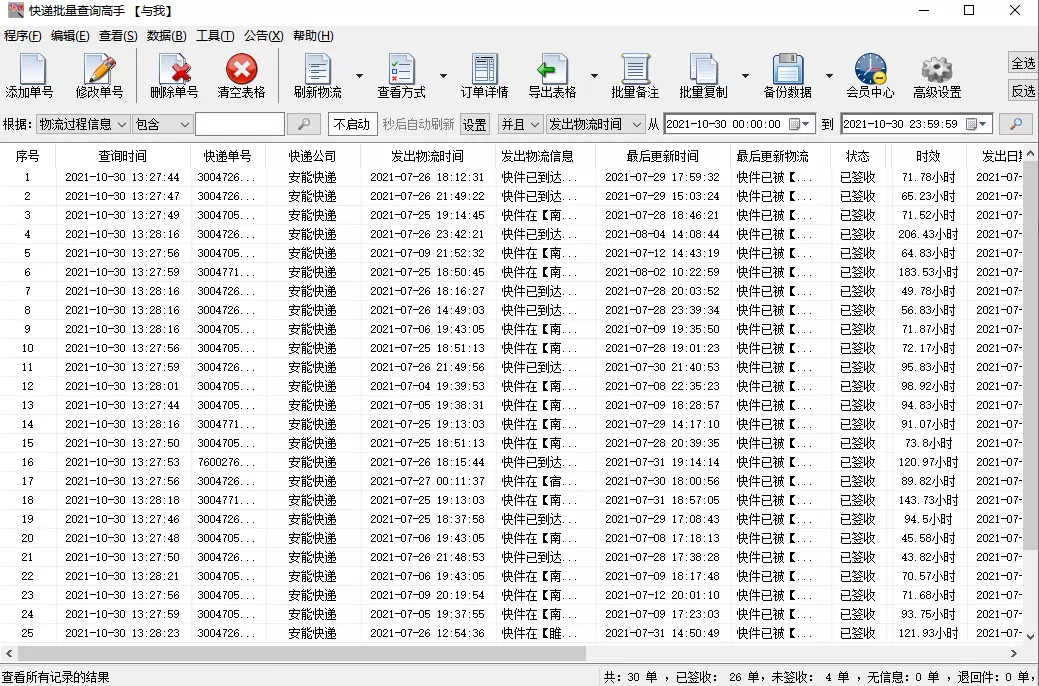Click the horizontal scrollbar right arrow
1039x686 pixels.
[x=1014, y=654]
